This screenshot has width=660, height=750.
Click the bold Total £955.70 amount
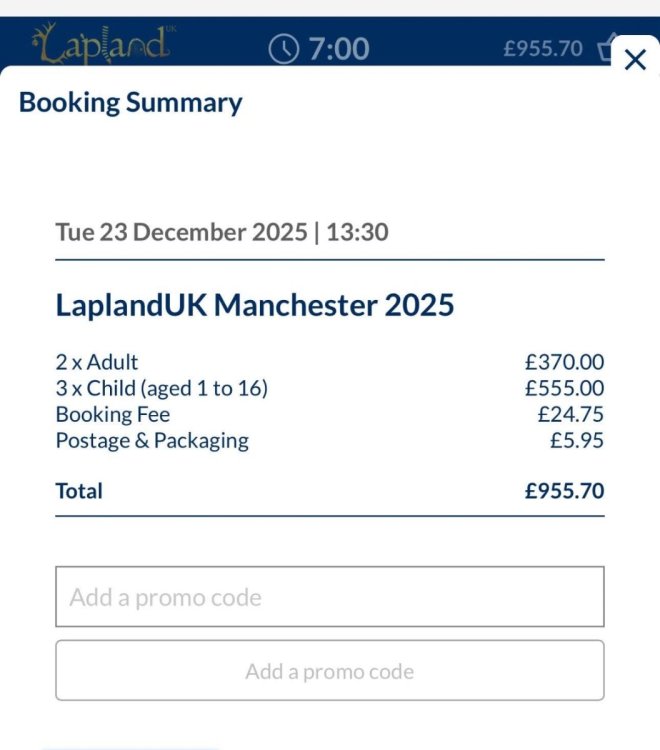564,491
